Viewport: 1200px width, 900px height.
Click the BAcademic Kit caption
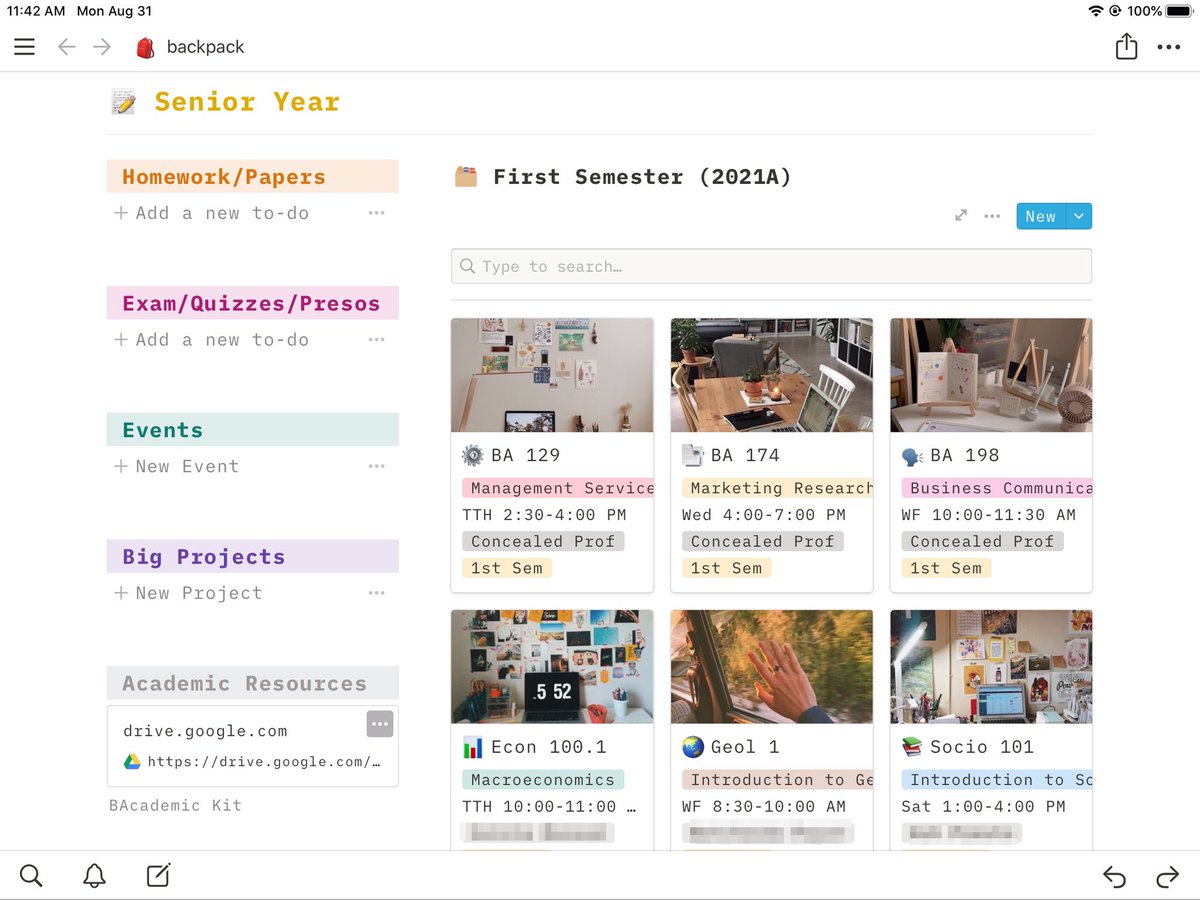[x=175, y=805]
